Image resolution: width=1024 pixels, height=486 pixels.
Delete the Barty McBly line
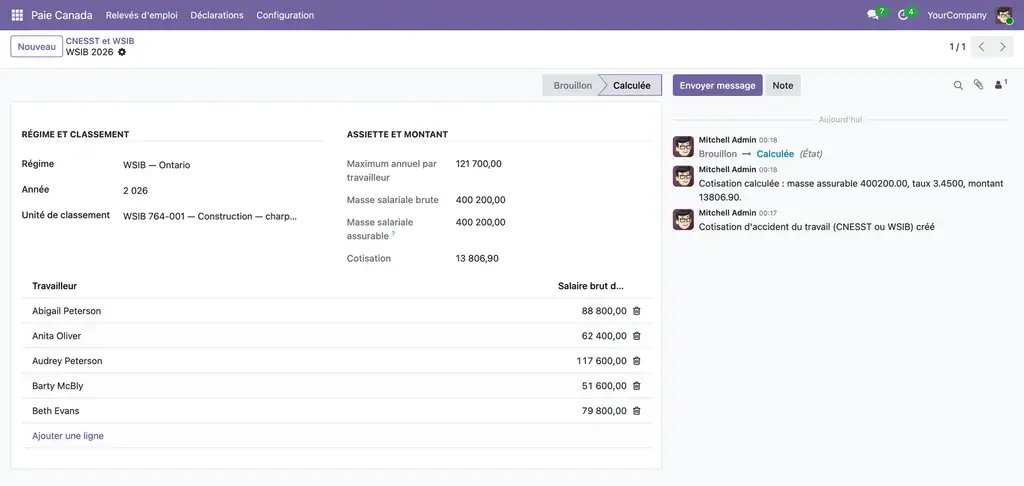[637, 386]
